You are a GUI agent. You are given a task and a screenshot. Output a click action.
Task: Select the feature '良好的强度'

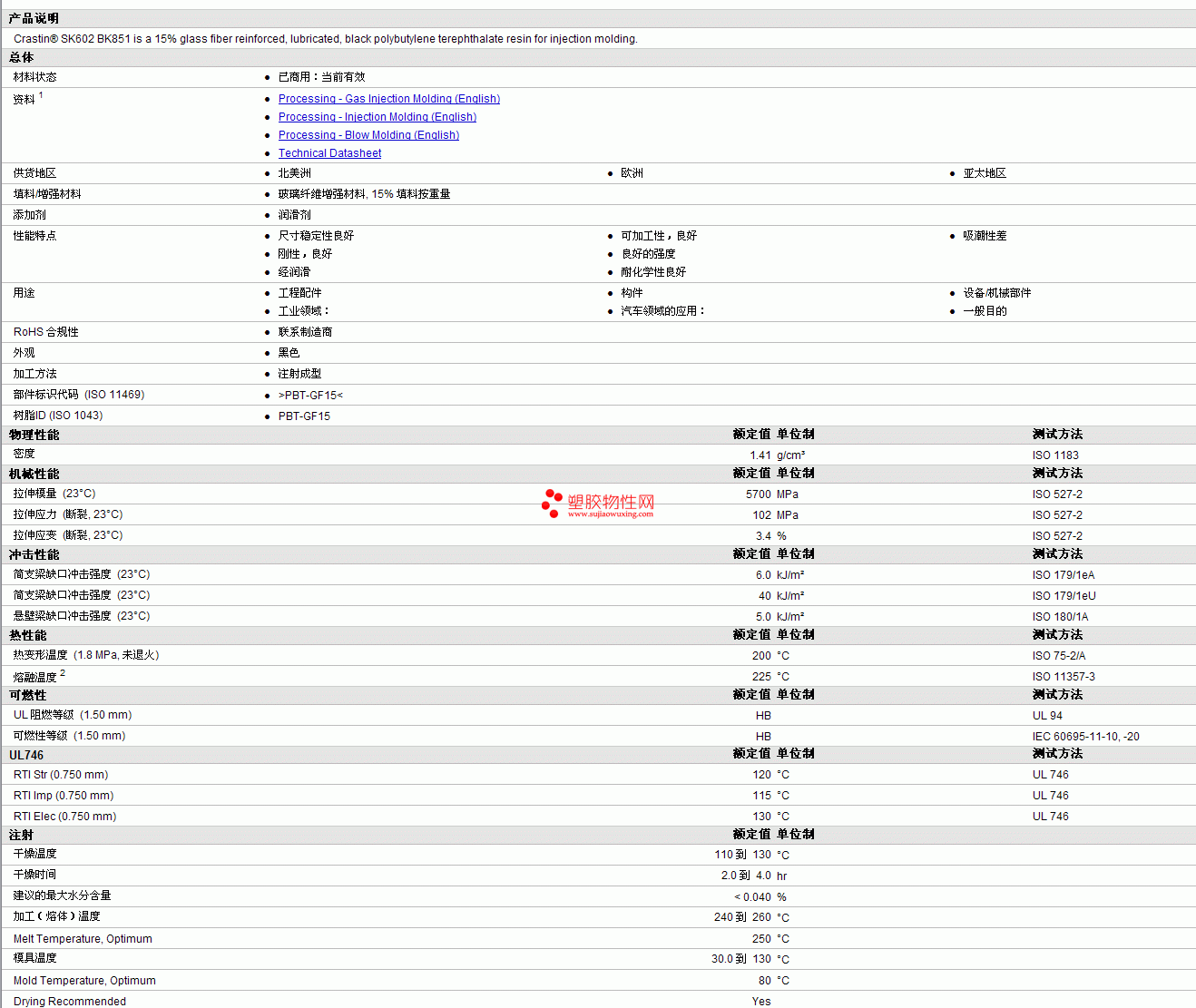pos(648,254)
